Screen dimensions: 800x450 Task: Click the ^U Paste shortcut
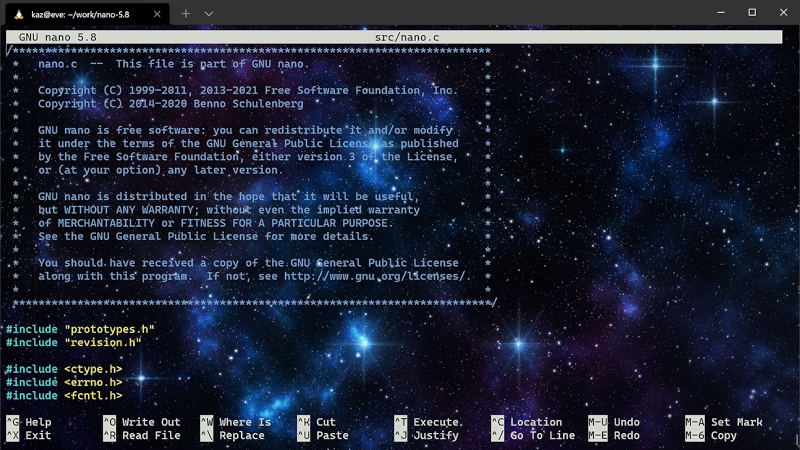tap(323, 435)
